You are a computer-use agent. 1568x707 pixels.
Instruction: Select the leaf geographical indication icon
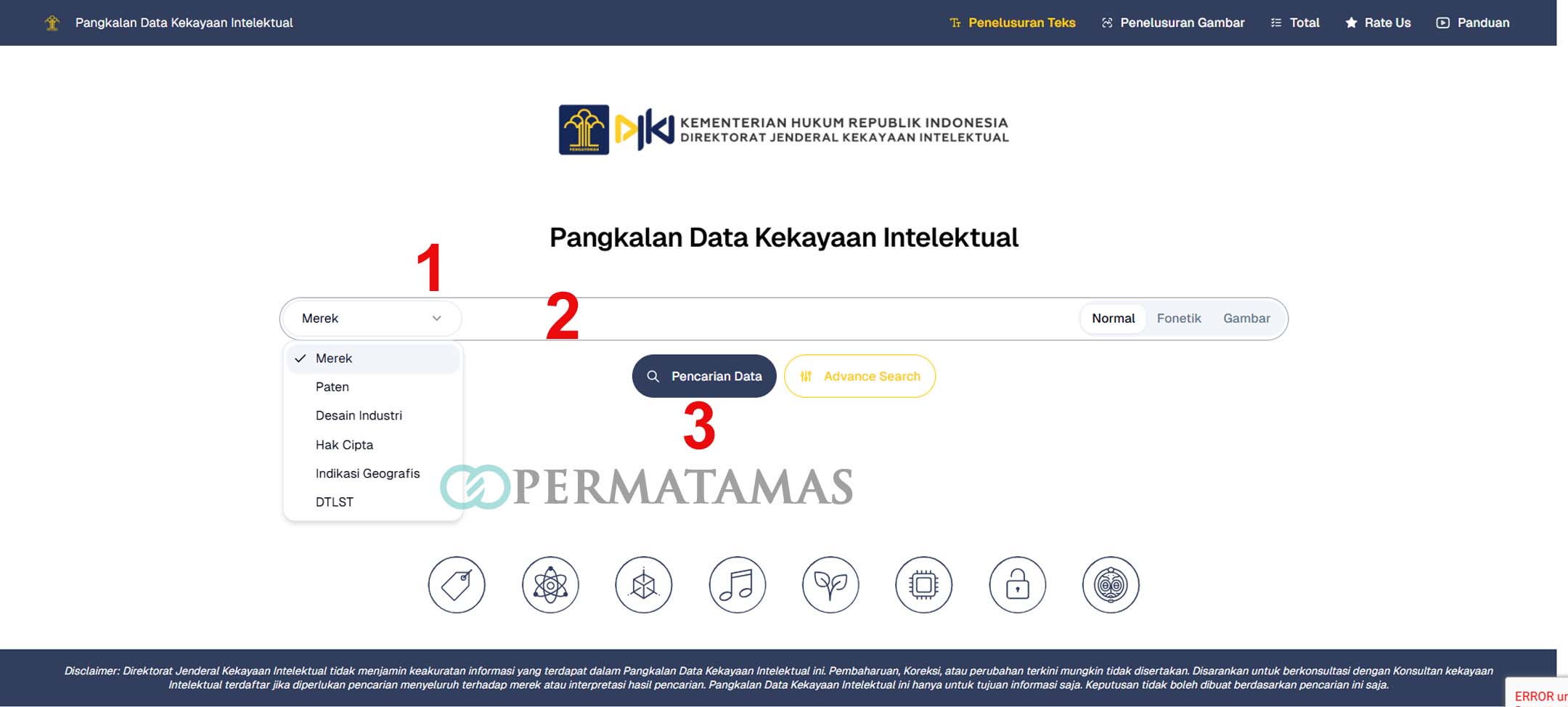pos(830,585)
